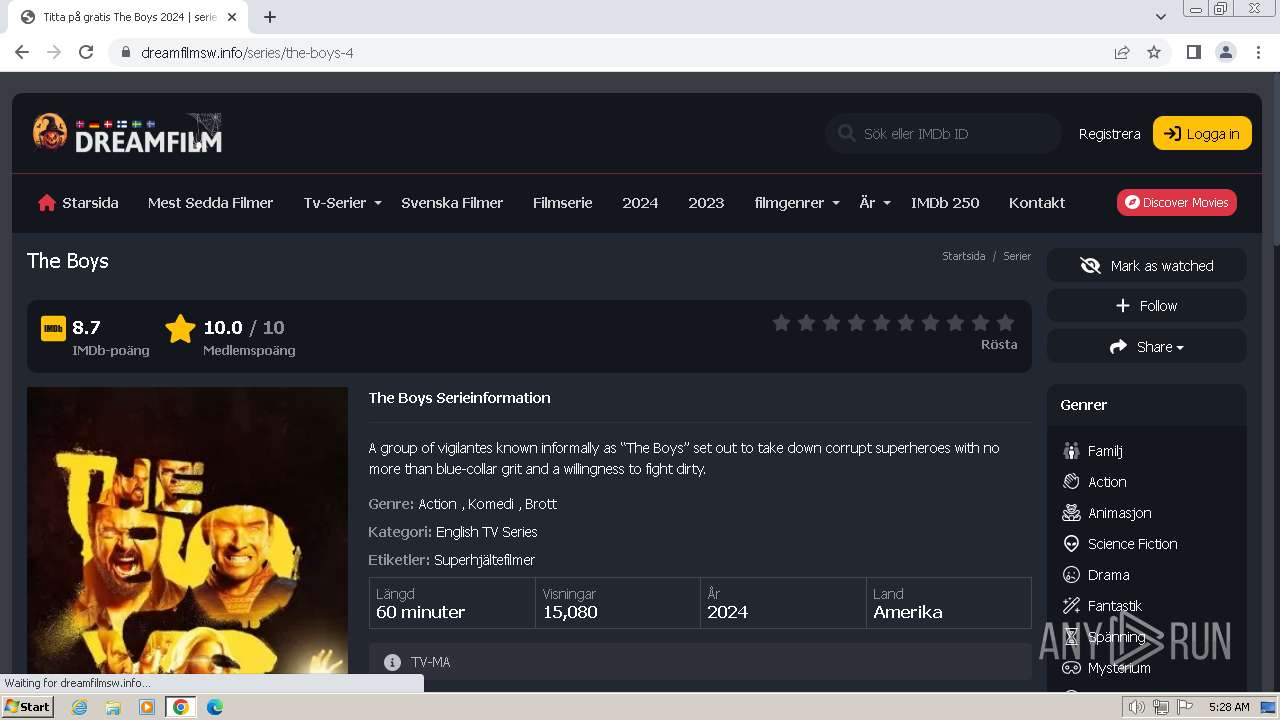The image size is (1280, 720).
Task: Open Superhjältefilmer tag
Action: point(484,560)
